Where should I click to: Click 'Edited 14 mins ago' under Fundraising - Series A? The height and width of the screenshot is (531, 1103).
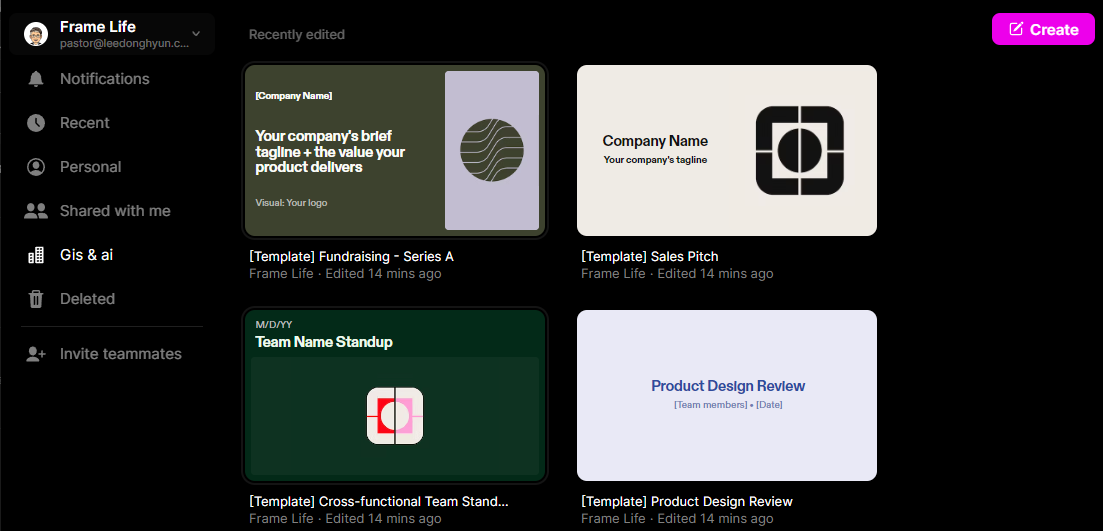click(x=383, y=274)
